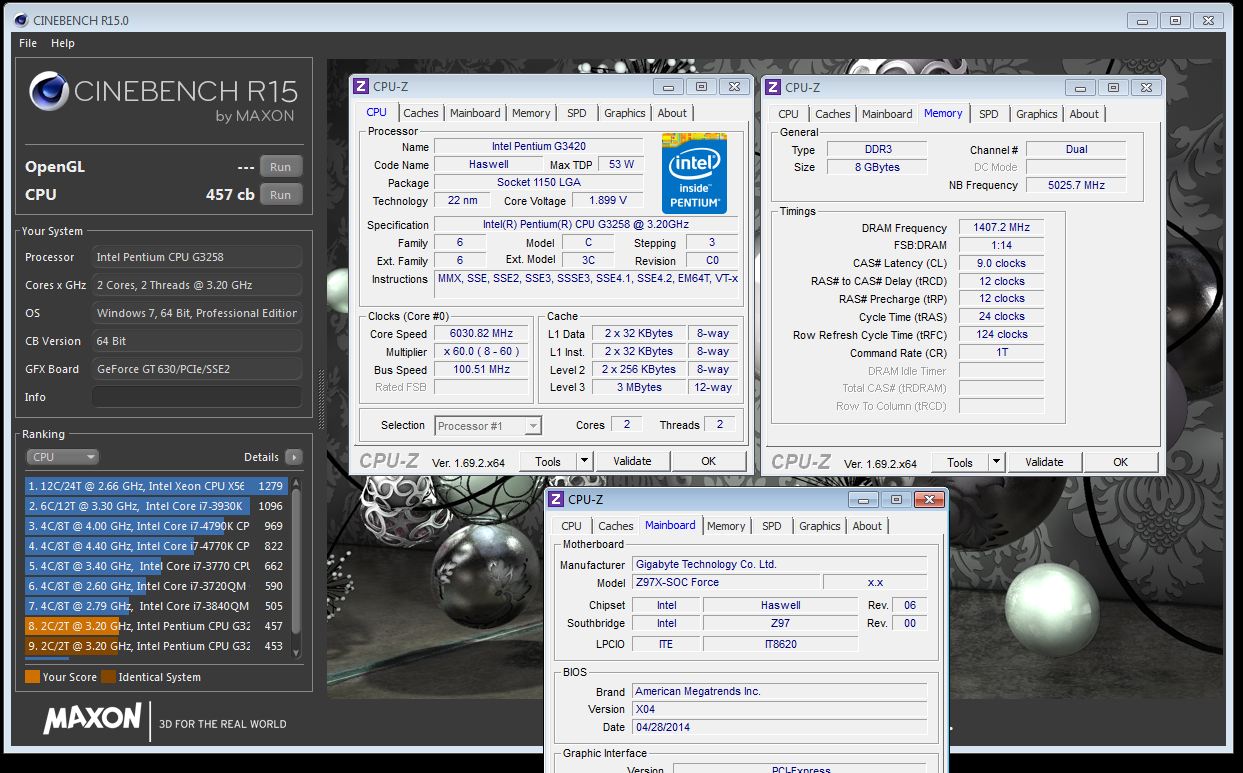Select ranking row Core i7-3720QM 590
1243x773 pixels.
point(157,586)
